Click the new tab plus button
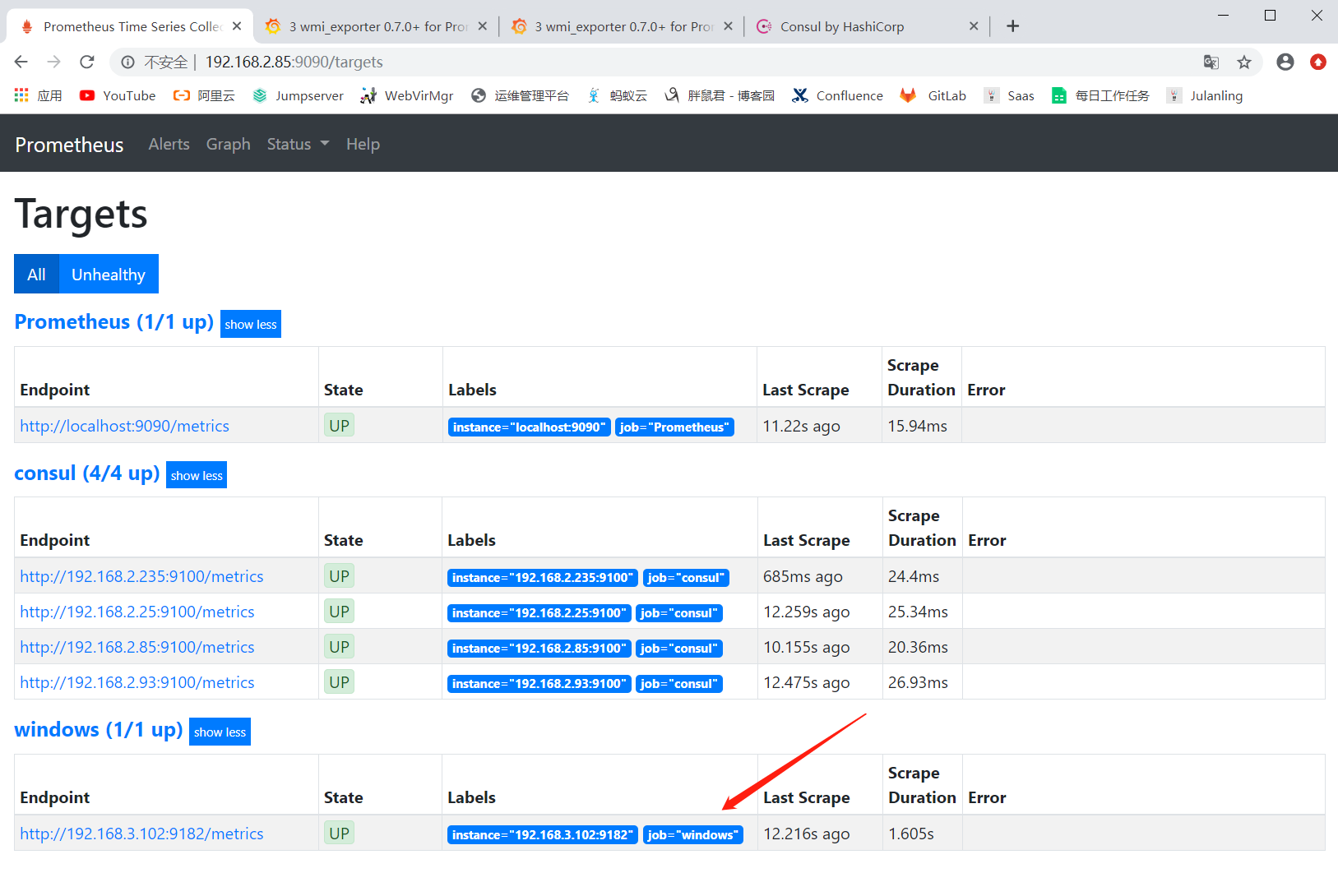Viewport: 1338px width, 896px height. click(1012, 26)
